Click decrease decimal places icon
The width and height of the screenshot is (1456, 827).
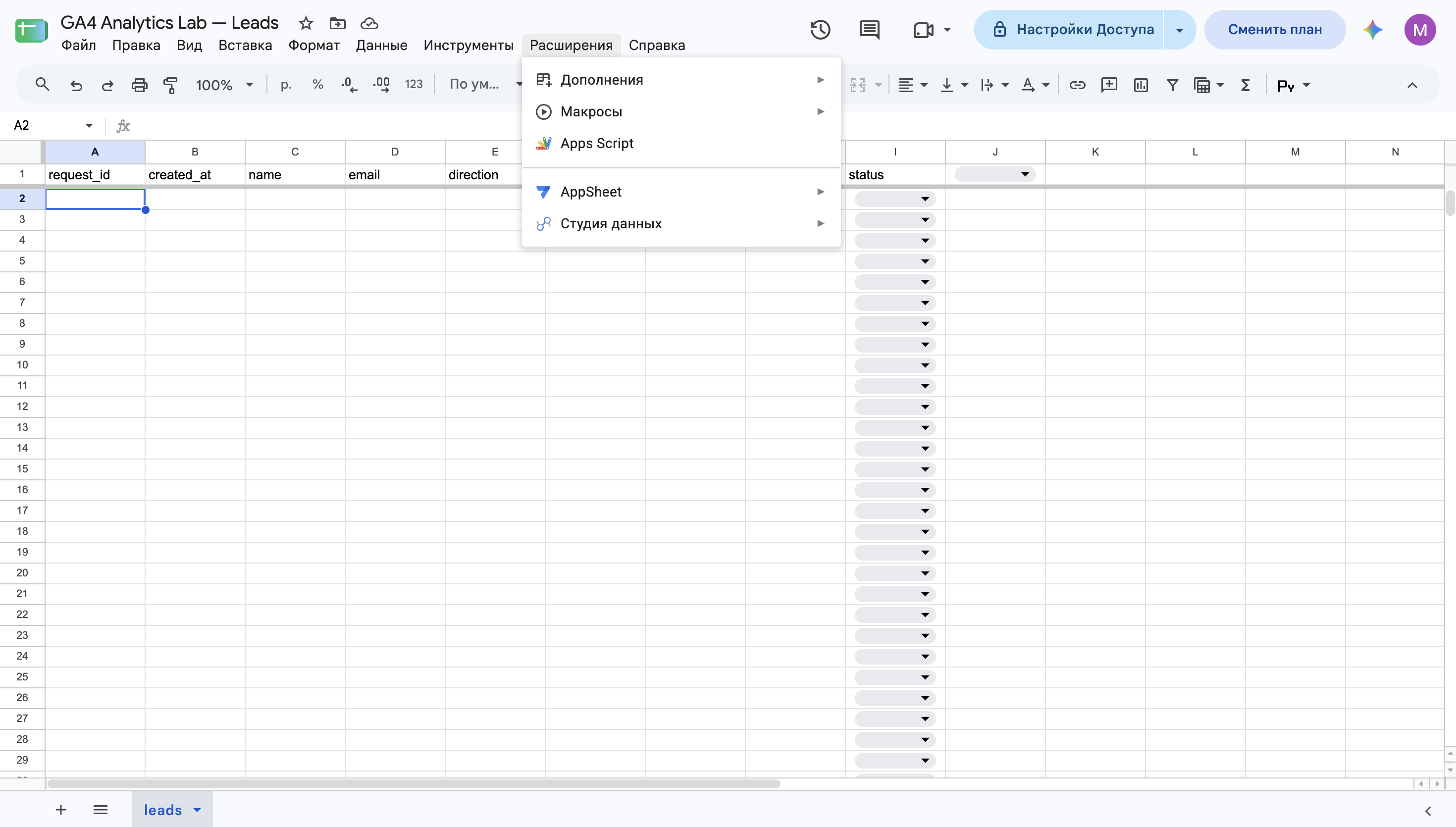click(x=349, y=85)
